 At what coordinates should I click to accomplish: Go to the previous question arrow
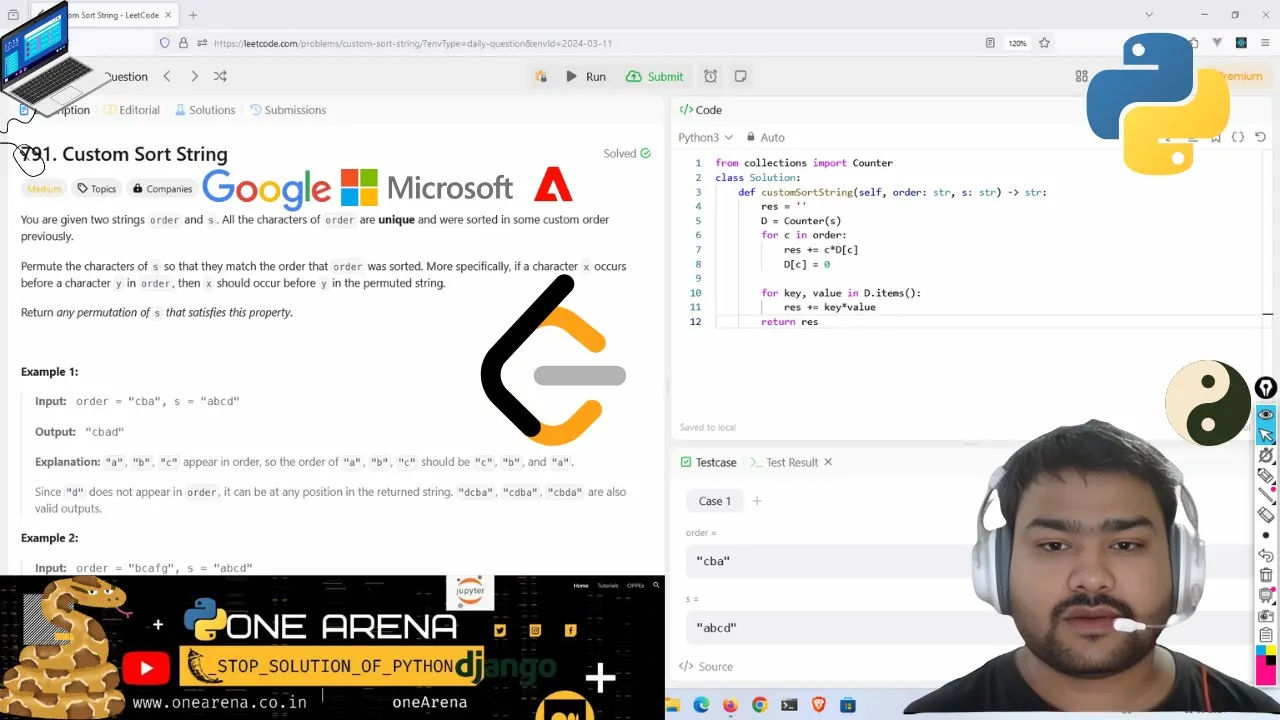point(167,76)
